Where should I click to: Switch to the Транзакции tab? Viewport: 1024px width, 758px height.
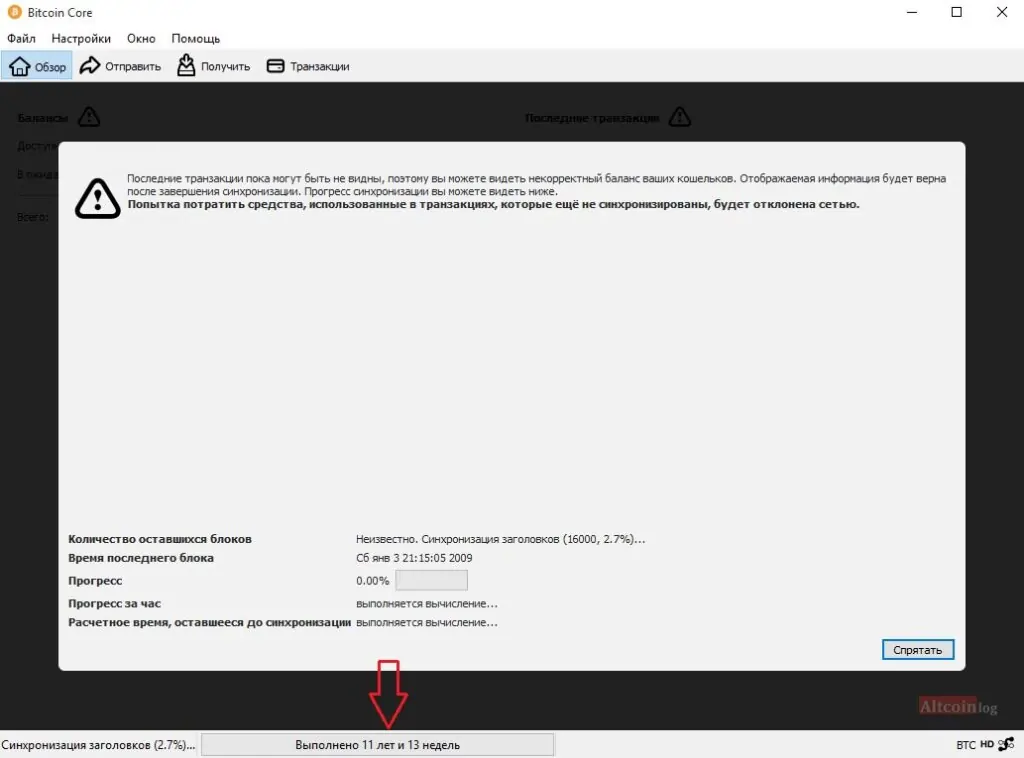pyautogui.click(x=308, y=66)
